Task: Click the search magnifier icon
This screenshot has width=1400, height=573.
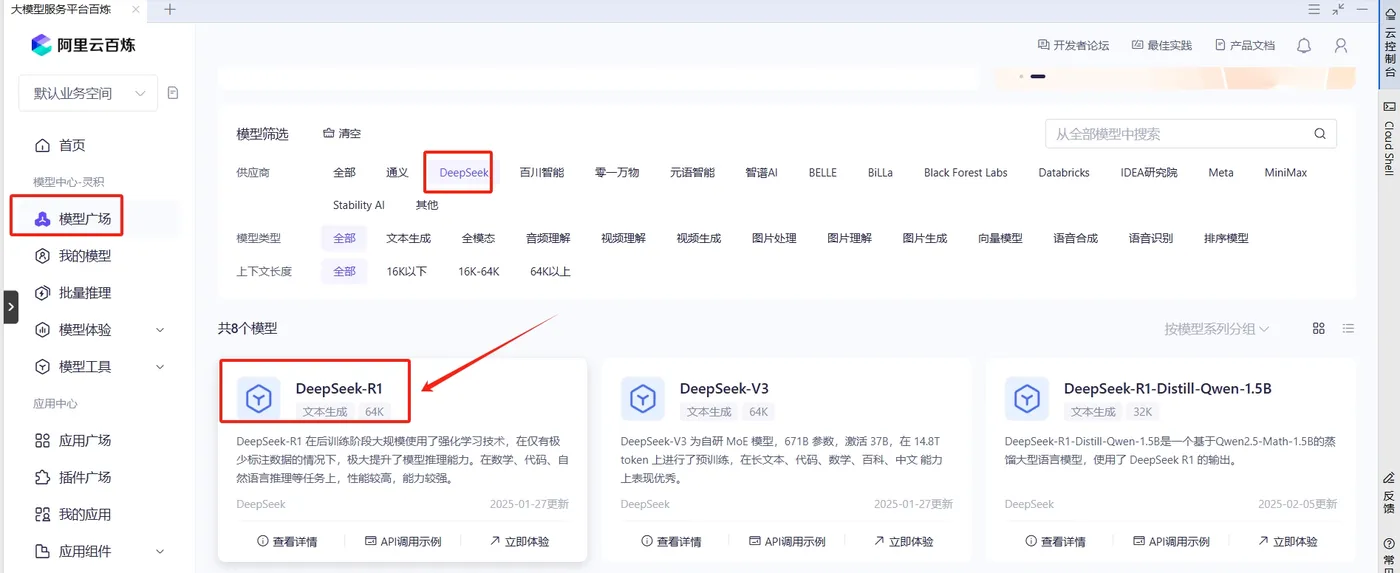Action: coord(1320,134)
